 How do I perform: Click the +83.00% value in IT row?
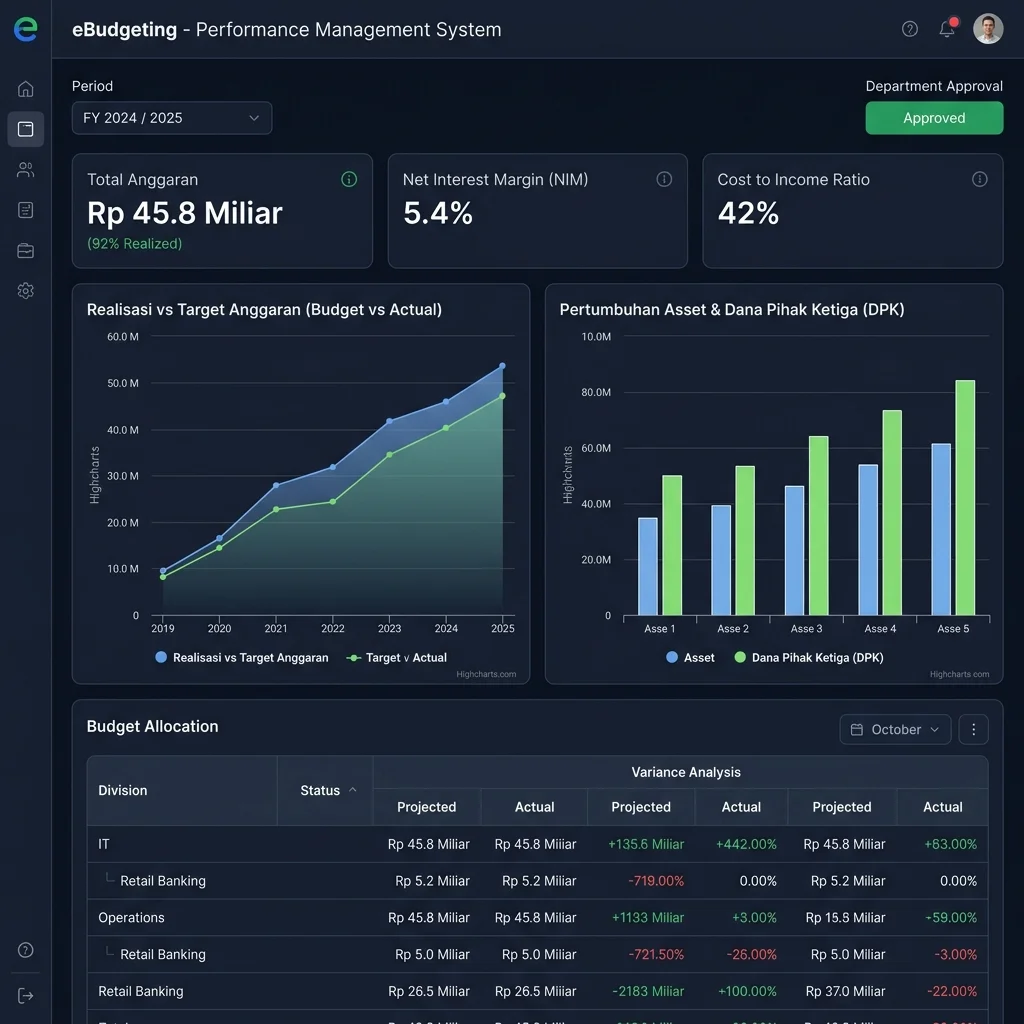pyautogui.click(x=950, y=844)
